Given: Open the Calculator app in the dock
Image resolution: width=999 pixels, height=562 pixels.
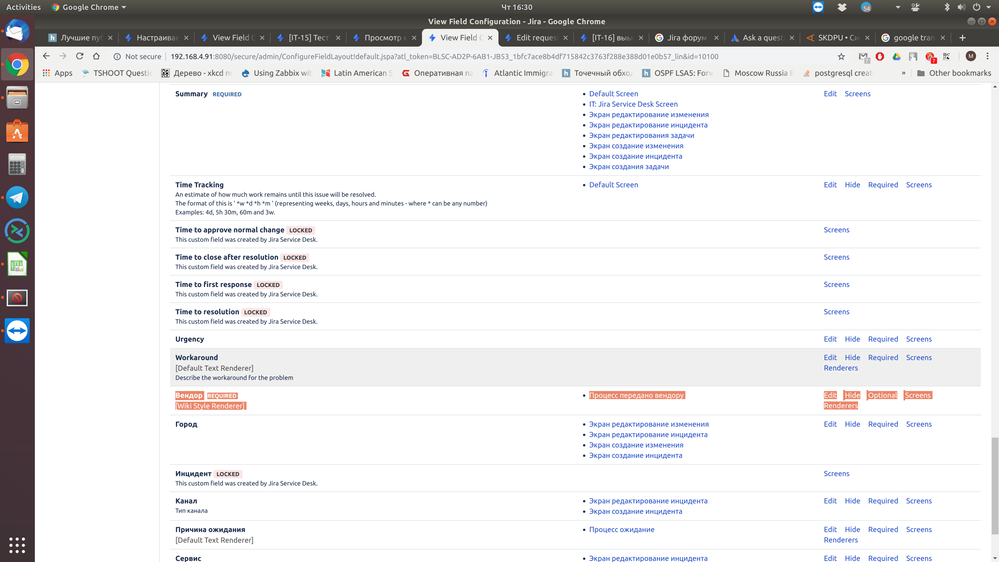Looking at the screenshot, I should (x=17, y=164).
